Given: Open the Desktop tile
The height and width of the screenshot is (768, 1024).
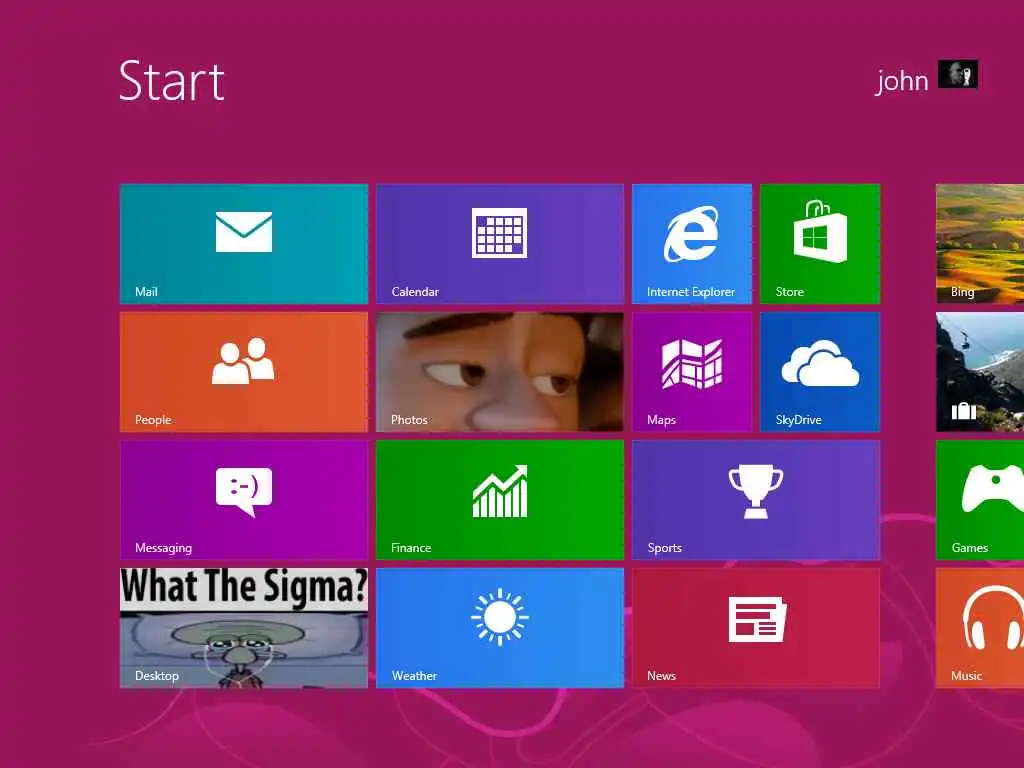Looking at the screenshot, I should (x=244, y=628).
